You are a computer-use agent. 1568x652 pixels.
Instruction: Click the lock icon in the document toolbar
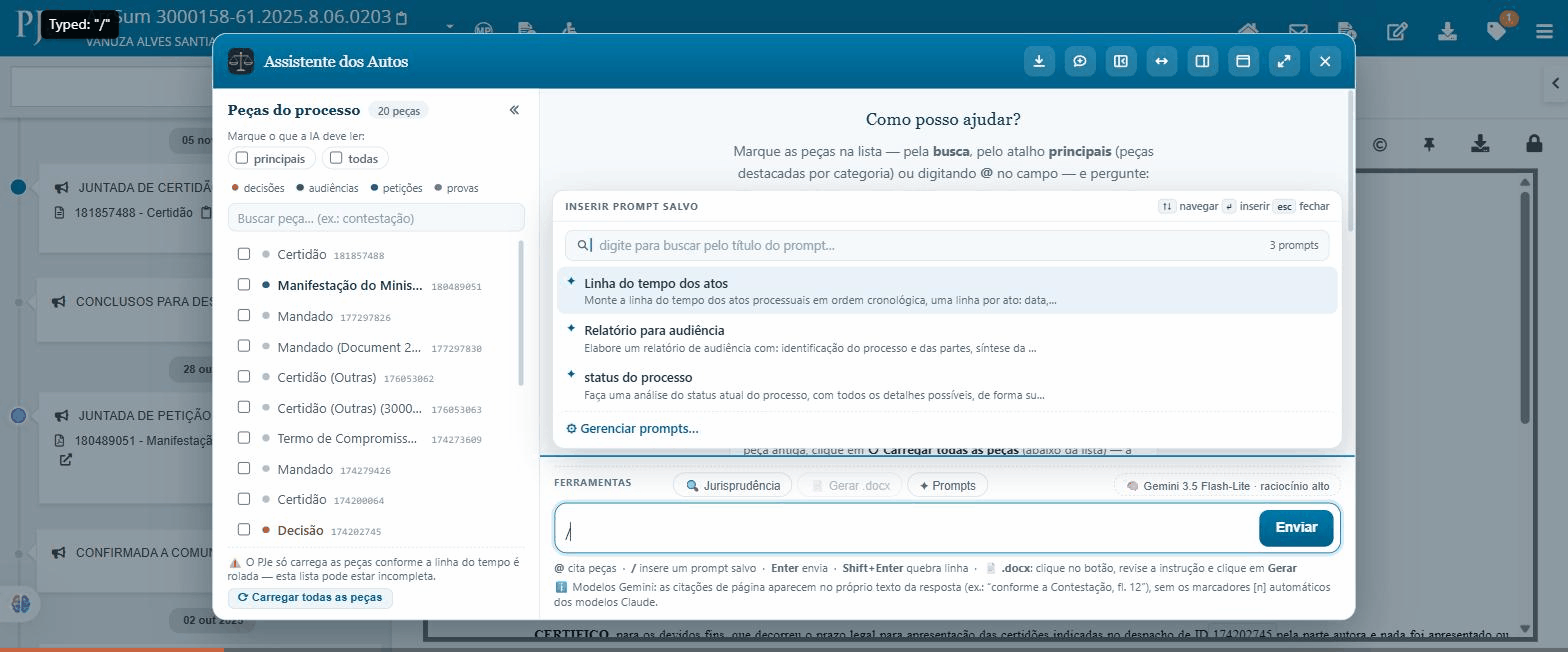coord(1534,144)
